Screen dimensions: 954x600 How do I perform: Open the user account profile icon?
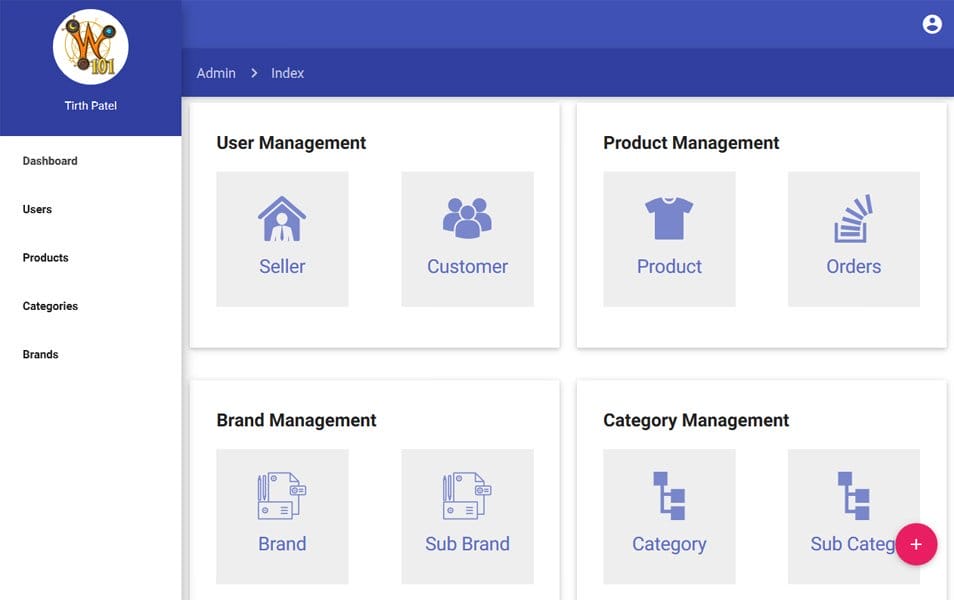932,24
